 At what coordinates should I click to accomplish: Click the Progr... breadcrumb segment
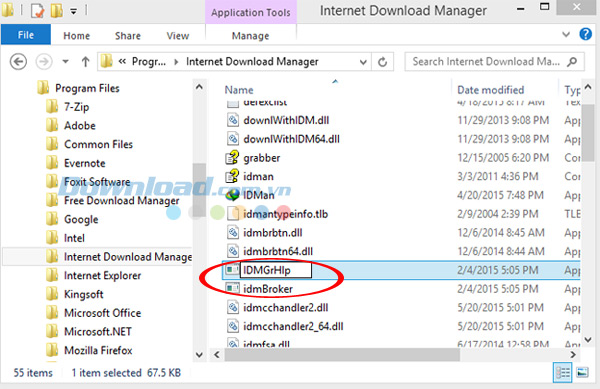tap(149, 62)
